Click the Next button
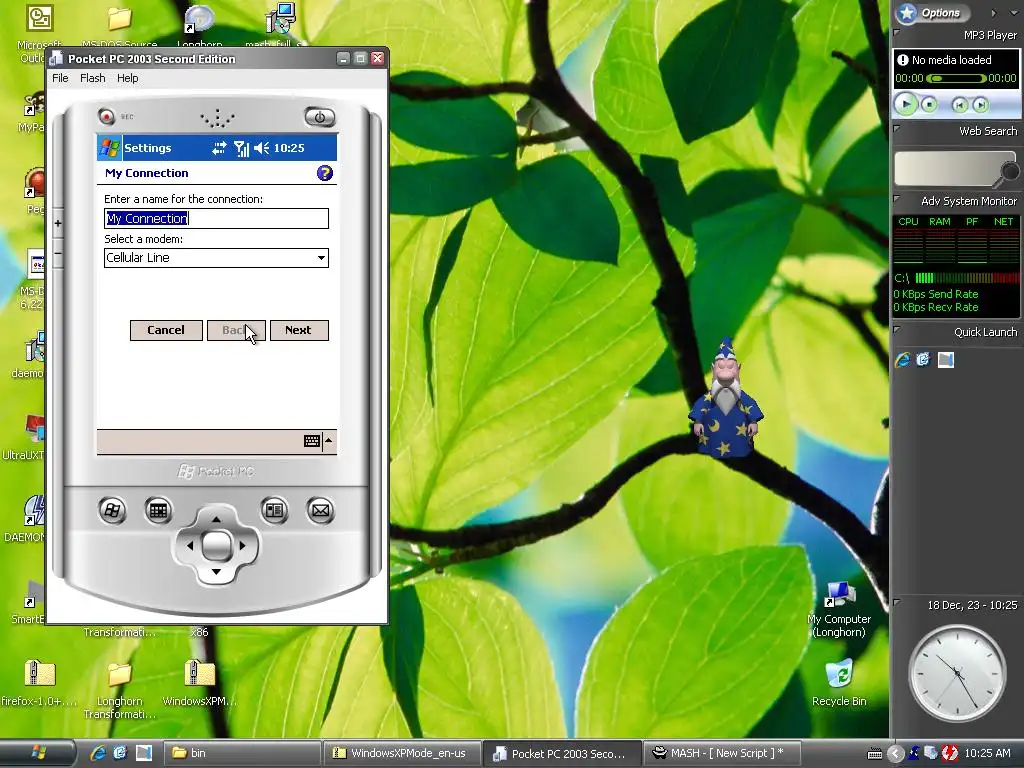This screenshot has width=1024, height=768. pos(298,330)
